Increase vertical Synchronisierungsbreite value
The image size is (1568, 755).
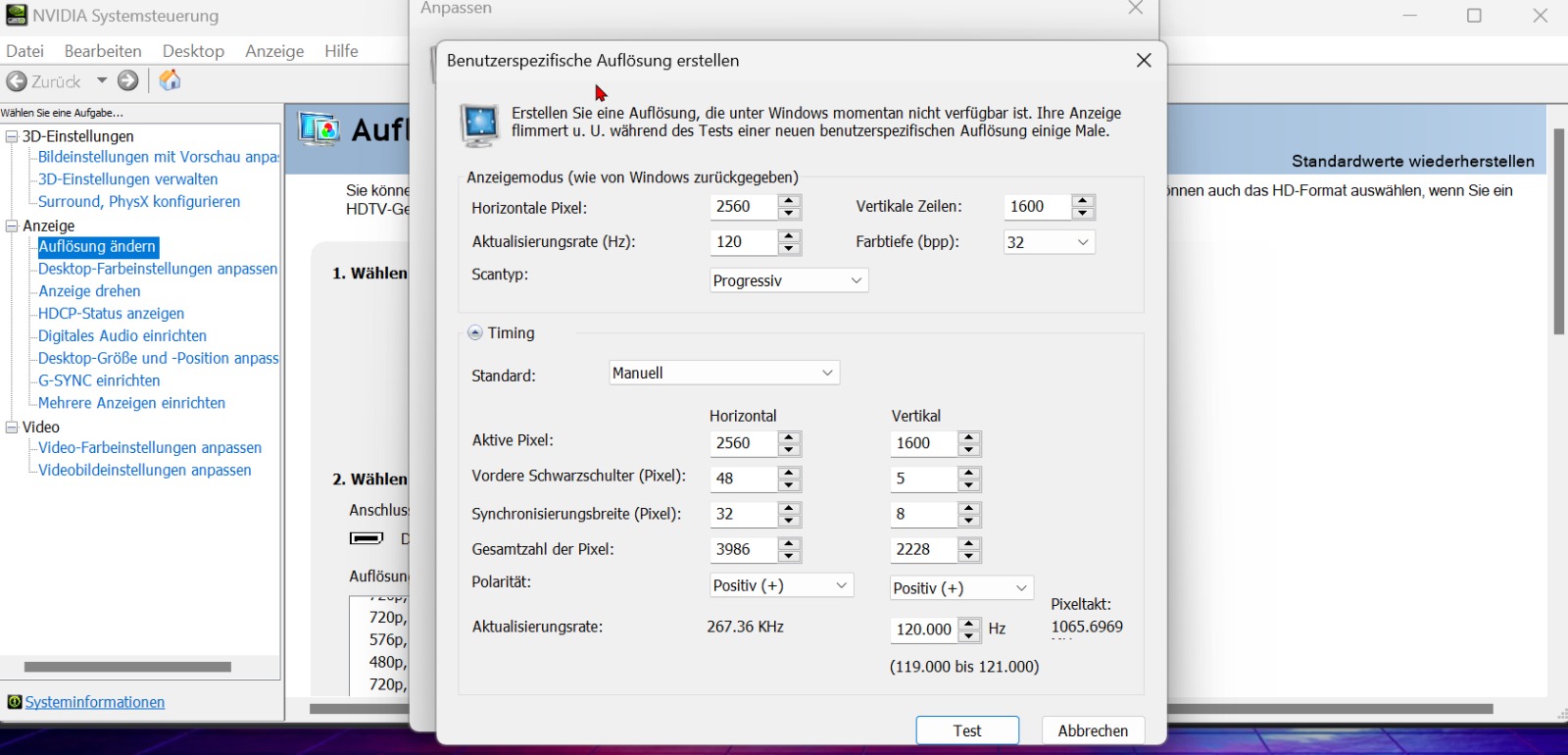[970, 509]
